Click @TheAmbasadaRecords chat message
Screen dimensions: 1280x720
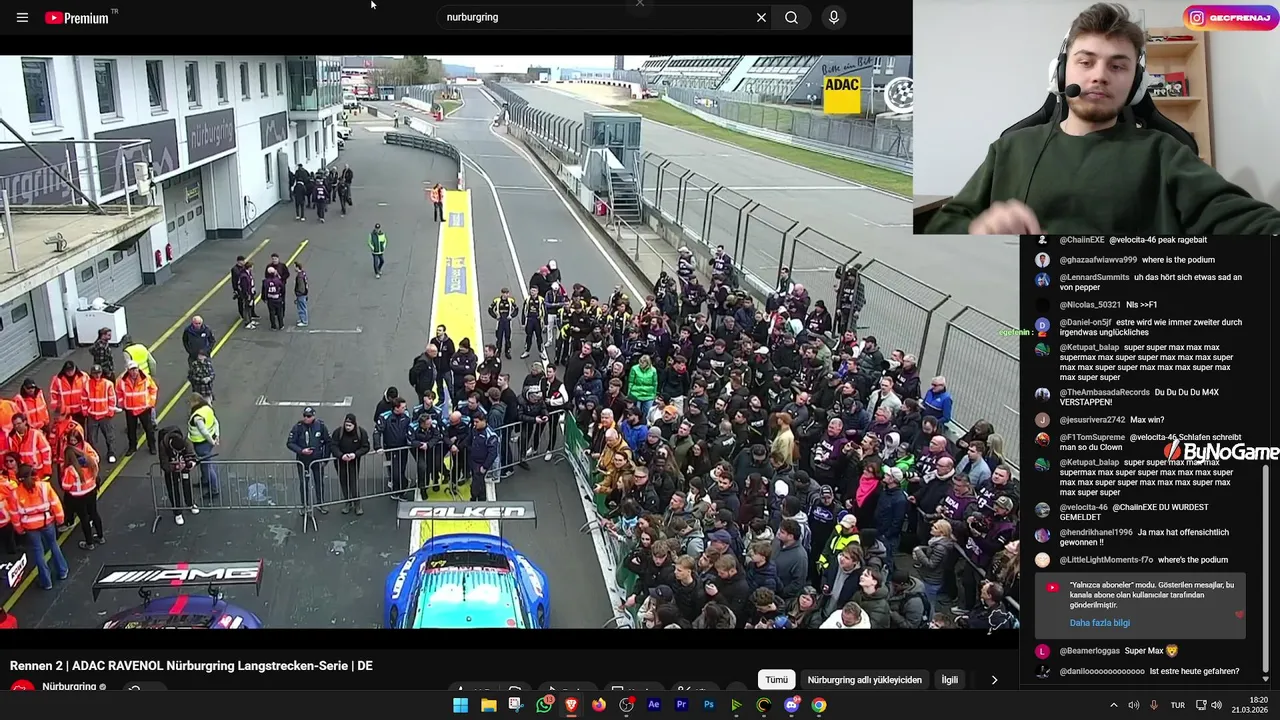tap(1140, 397)
